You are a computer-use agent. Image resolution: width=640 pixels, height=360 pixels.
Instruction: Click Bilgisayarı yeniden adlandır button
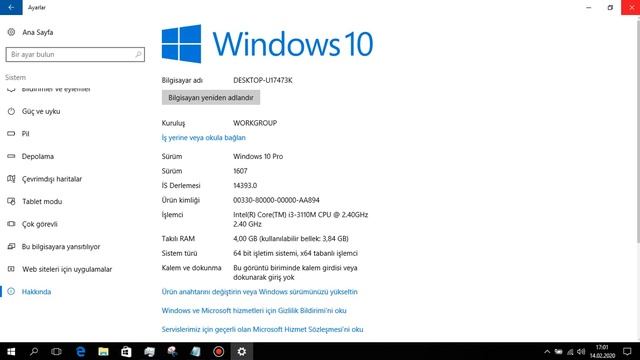pyautogui.click(x=211, y=98)
